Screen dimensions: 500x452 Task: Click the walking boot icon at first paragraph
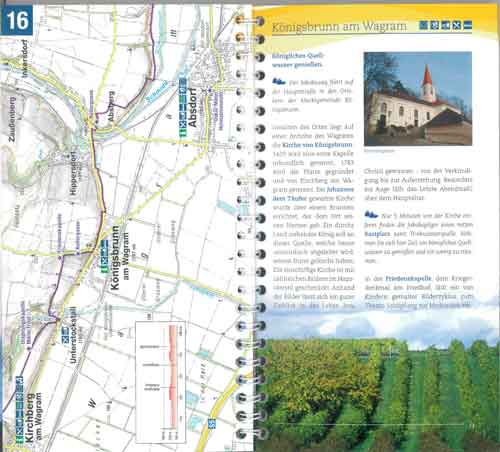pyautogui.click(x=279, y=81)
